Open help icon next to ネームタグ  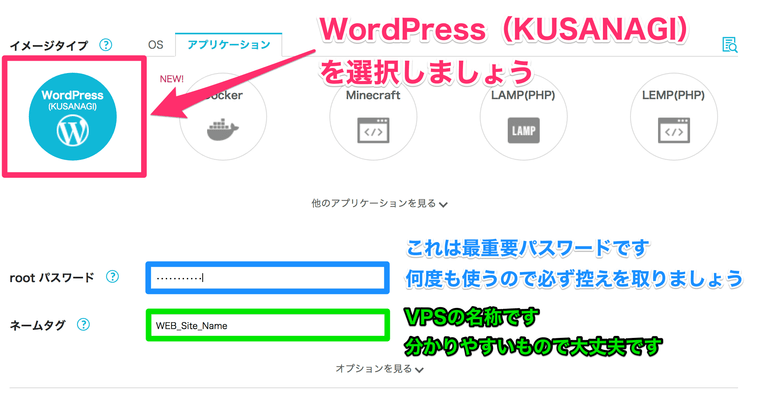tap(83, 325)
